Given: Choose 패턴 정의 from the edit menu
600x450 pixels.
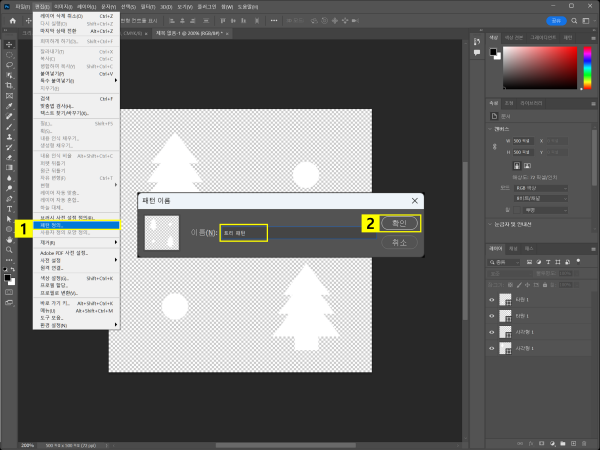Looking at the screenshot, I should (77, 225).
